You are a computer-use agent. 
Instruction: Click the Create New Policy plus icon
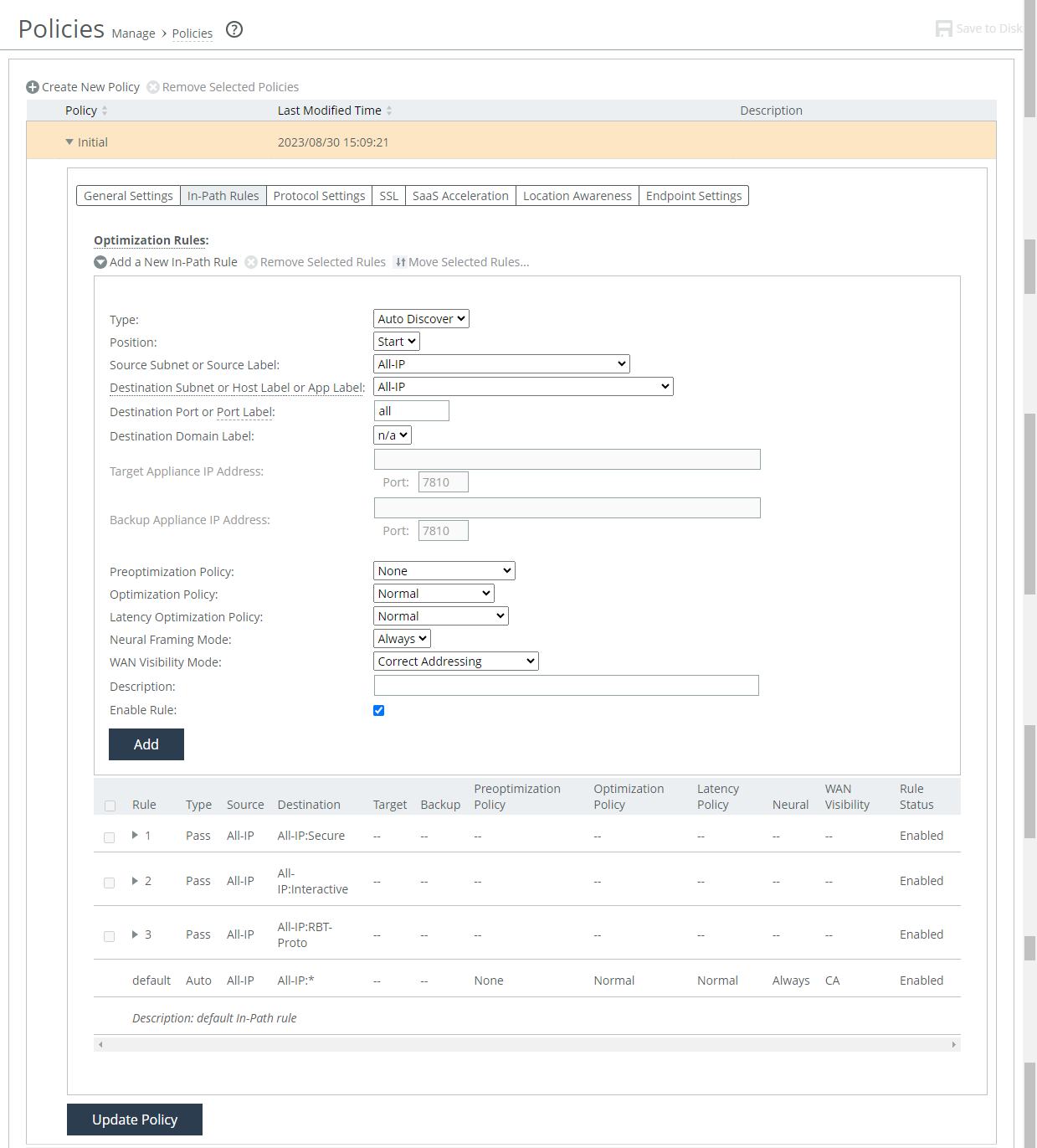pyautogui.click(x=33, y=87)
